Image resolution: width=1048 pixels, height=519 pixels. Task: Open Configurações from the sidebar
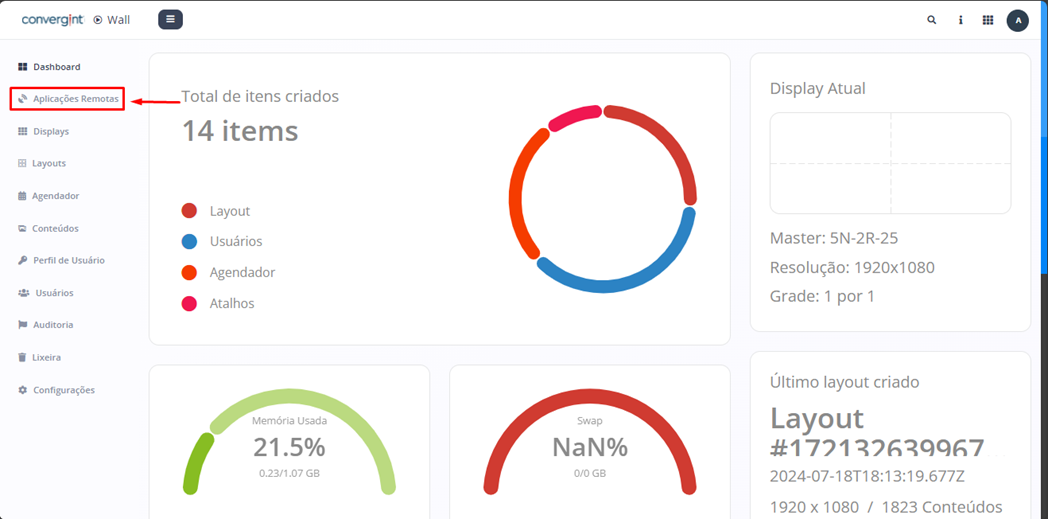(x=63, y=390)
